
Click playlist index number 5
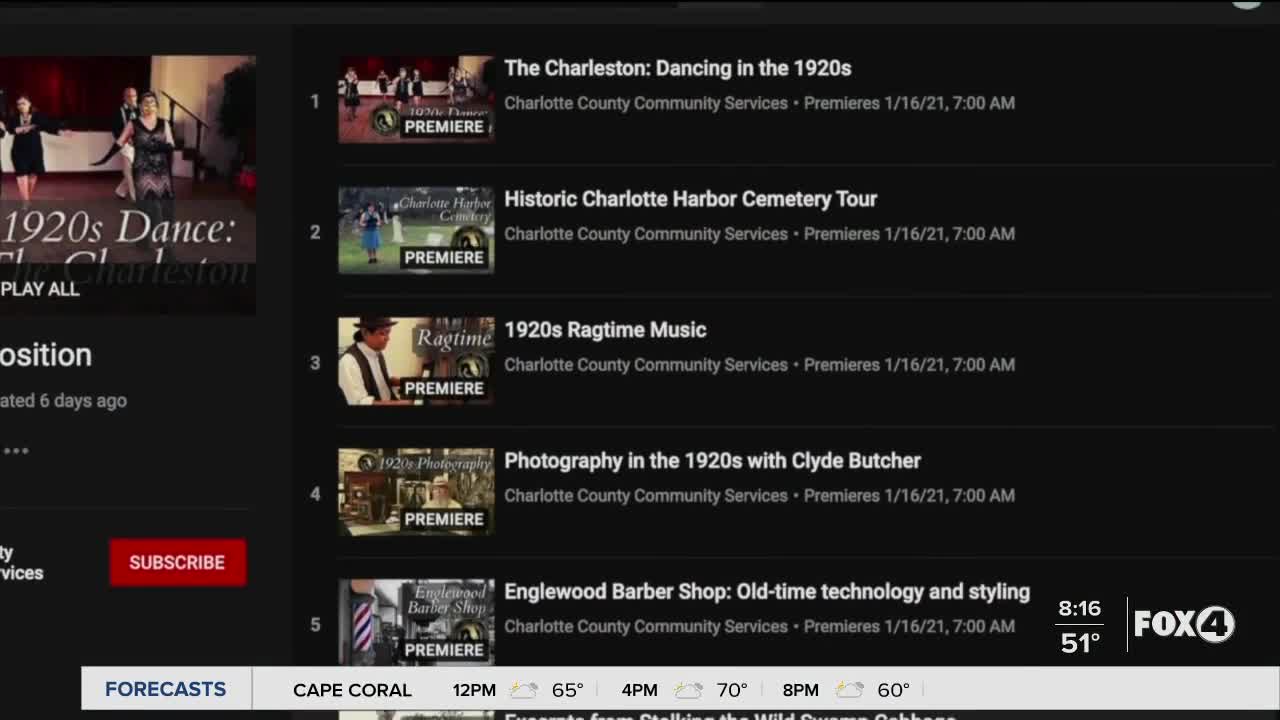point(315,625)
